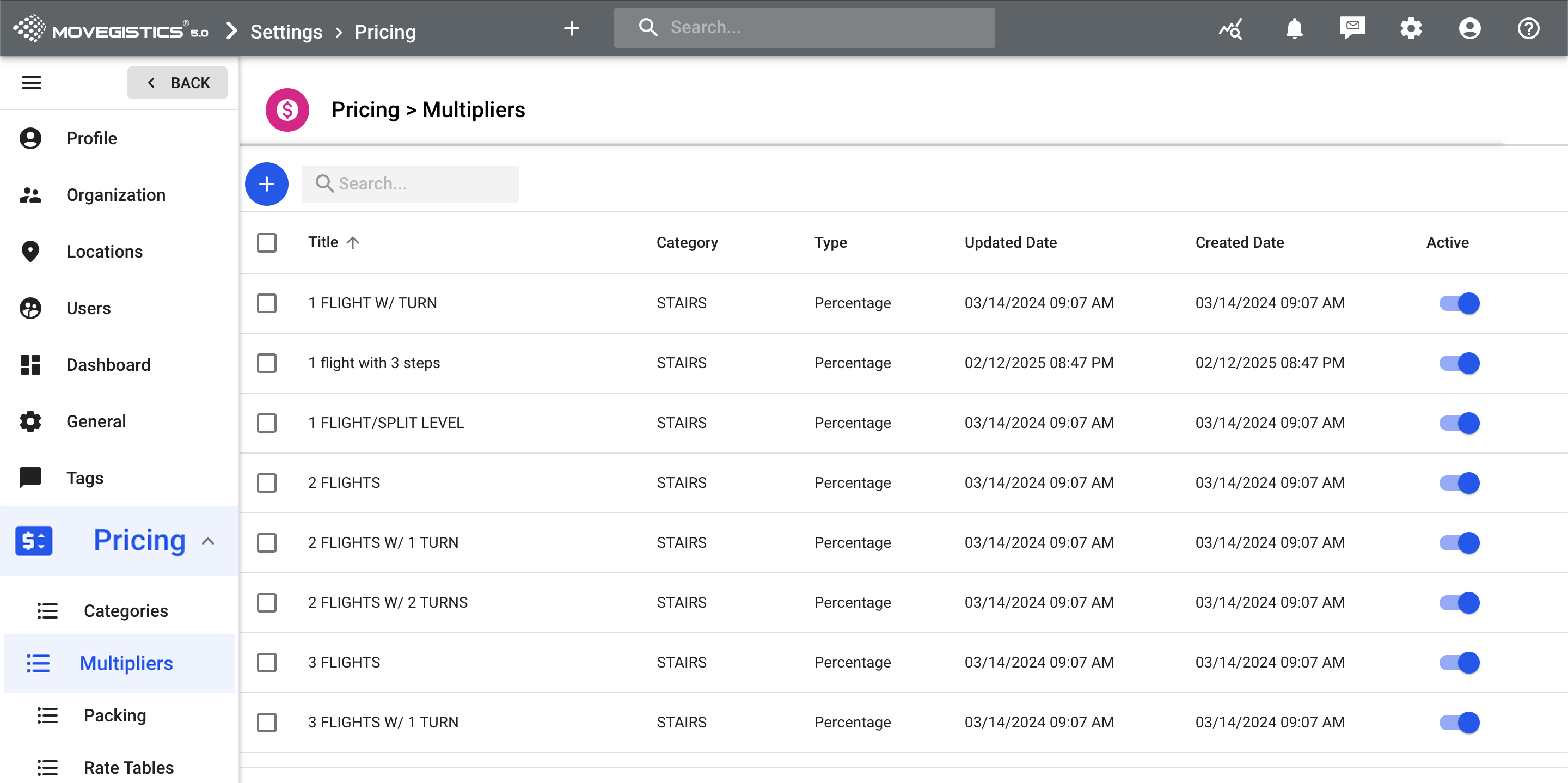
Task: Click the analytics search chart icon
Action: [x=1230, y=29]
